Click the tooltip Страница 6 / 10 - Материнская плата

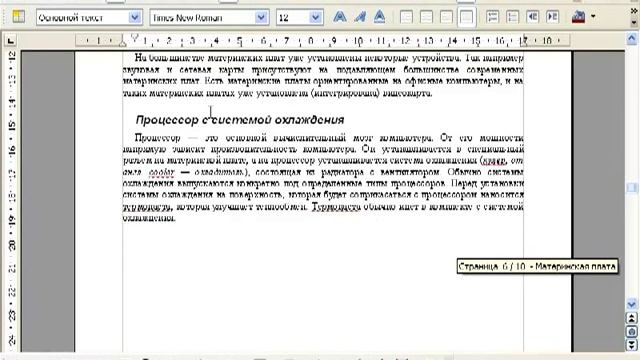click(537, 267)
